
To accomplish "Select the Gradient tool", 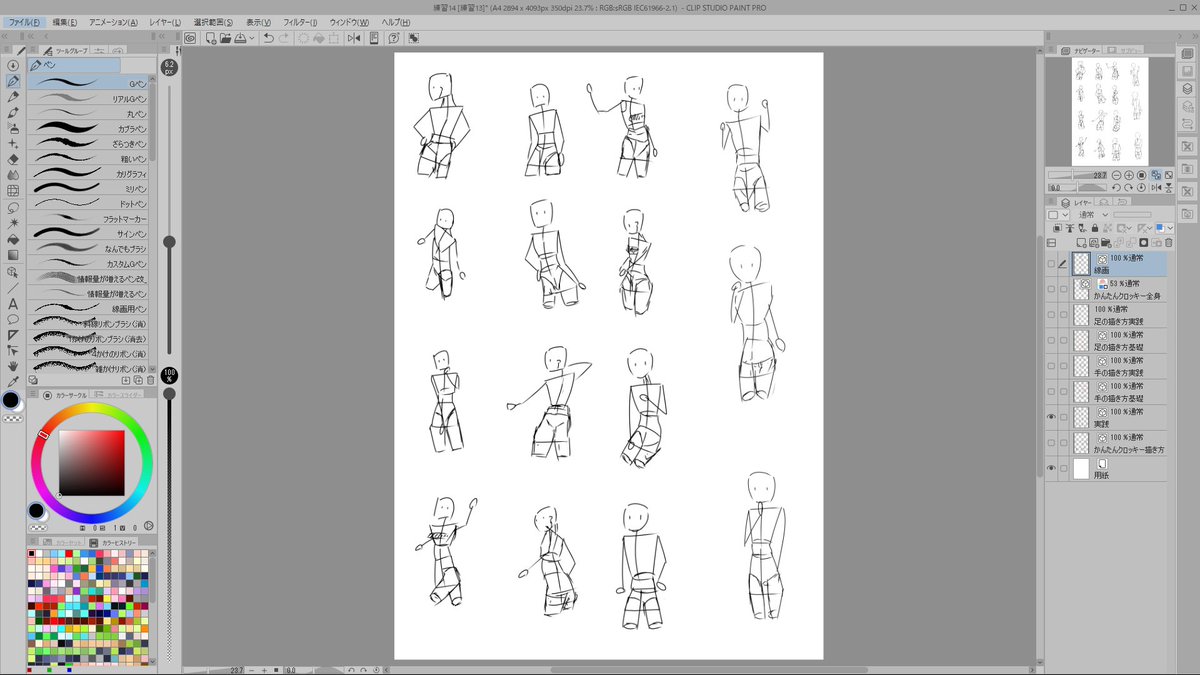I will pyautogui.click(x=13, y=255).
